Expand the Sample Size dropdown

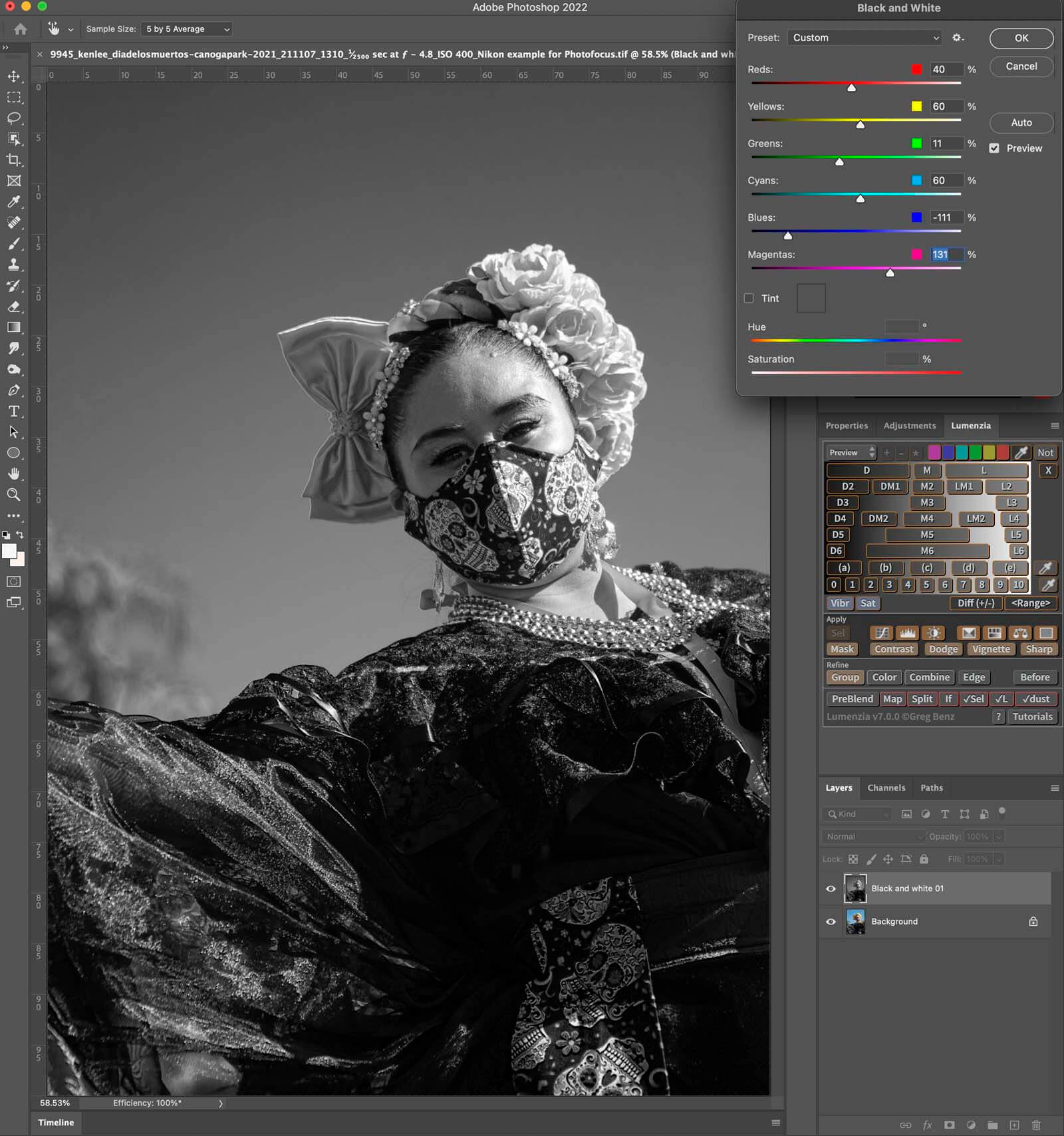click(x=188, y=29)
